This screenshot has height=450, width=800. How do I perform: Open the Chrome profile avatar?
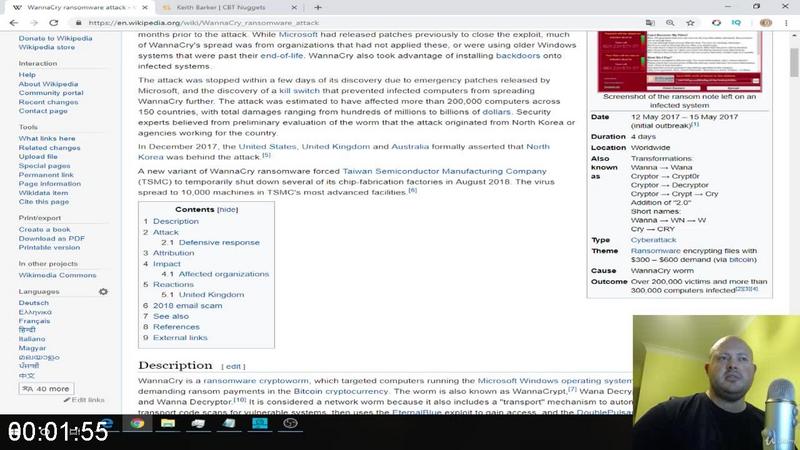pyautogui.click(x=766, y=23)
